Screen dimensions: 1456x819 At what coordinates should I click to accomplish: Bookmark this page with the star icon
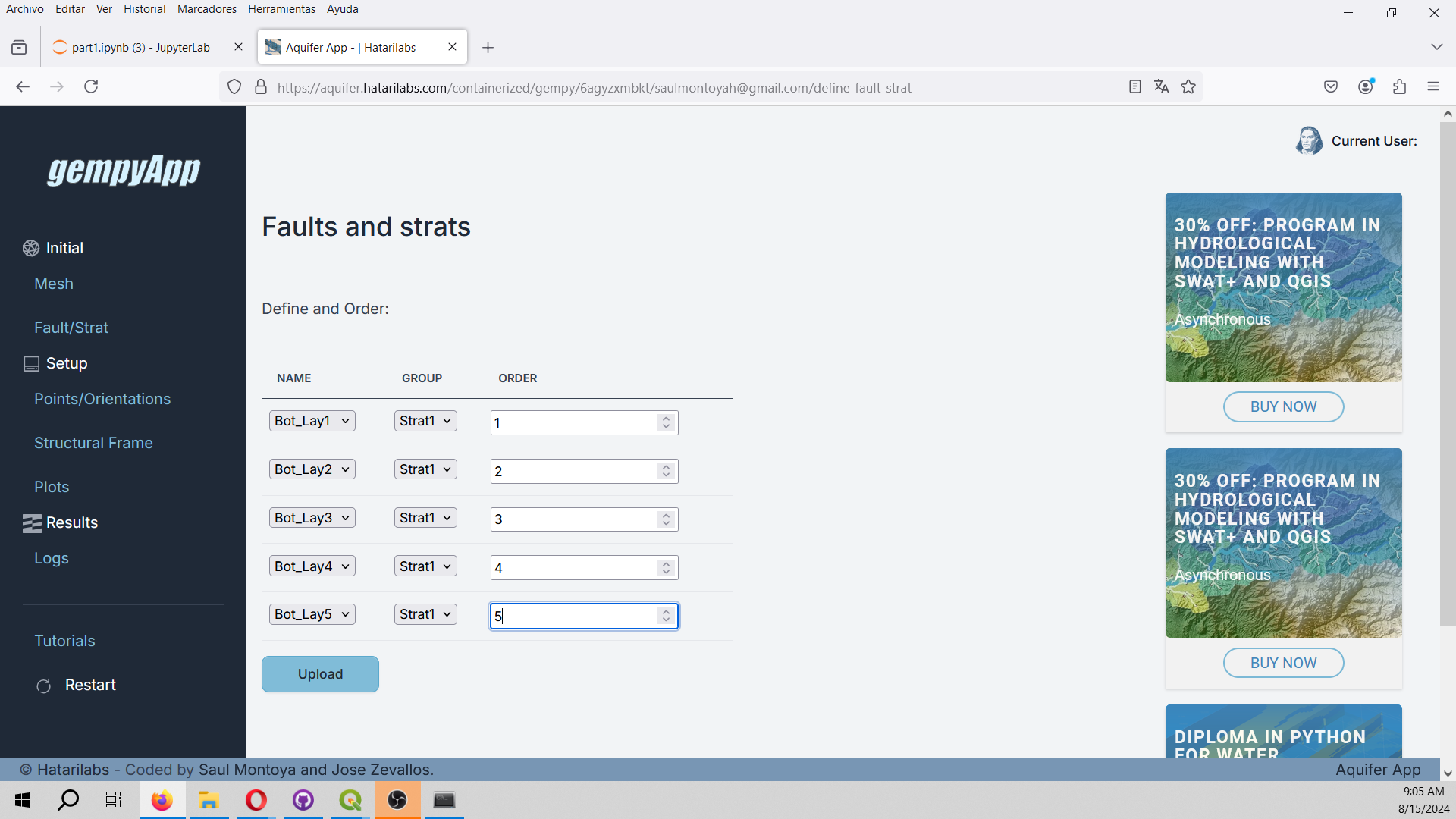(1188, 86)
